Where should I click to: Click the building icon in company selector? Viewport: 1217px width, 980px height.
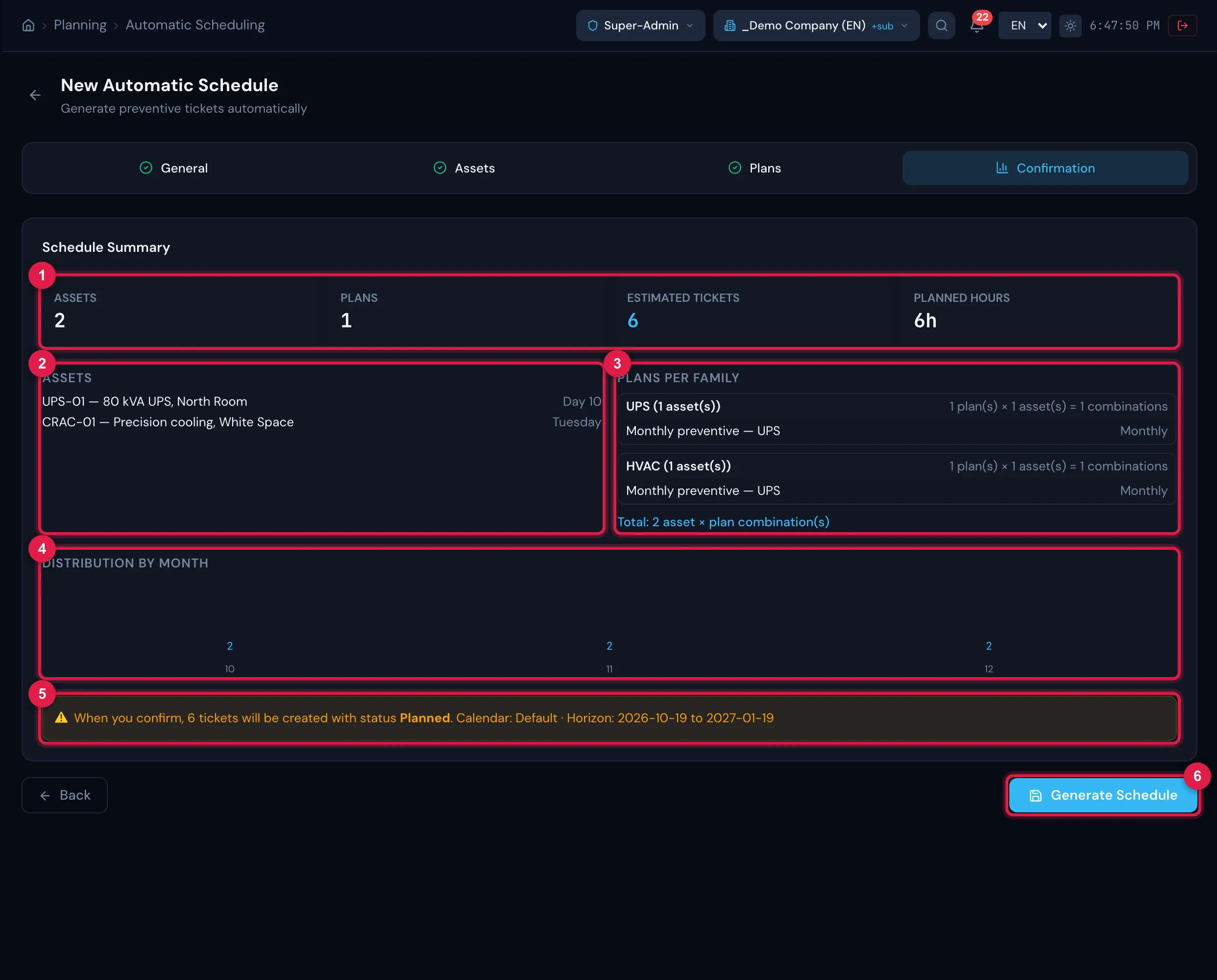tap(730, 25)
